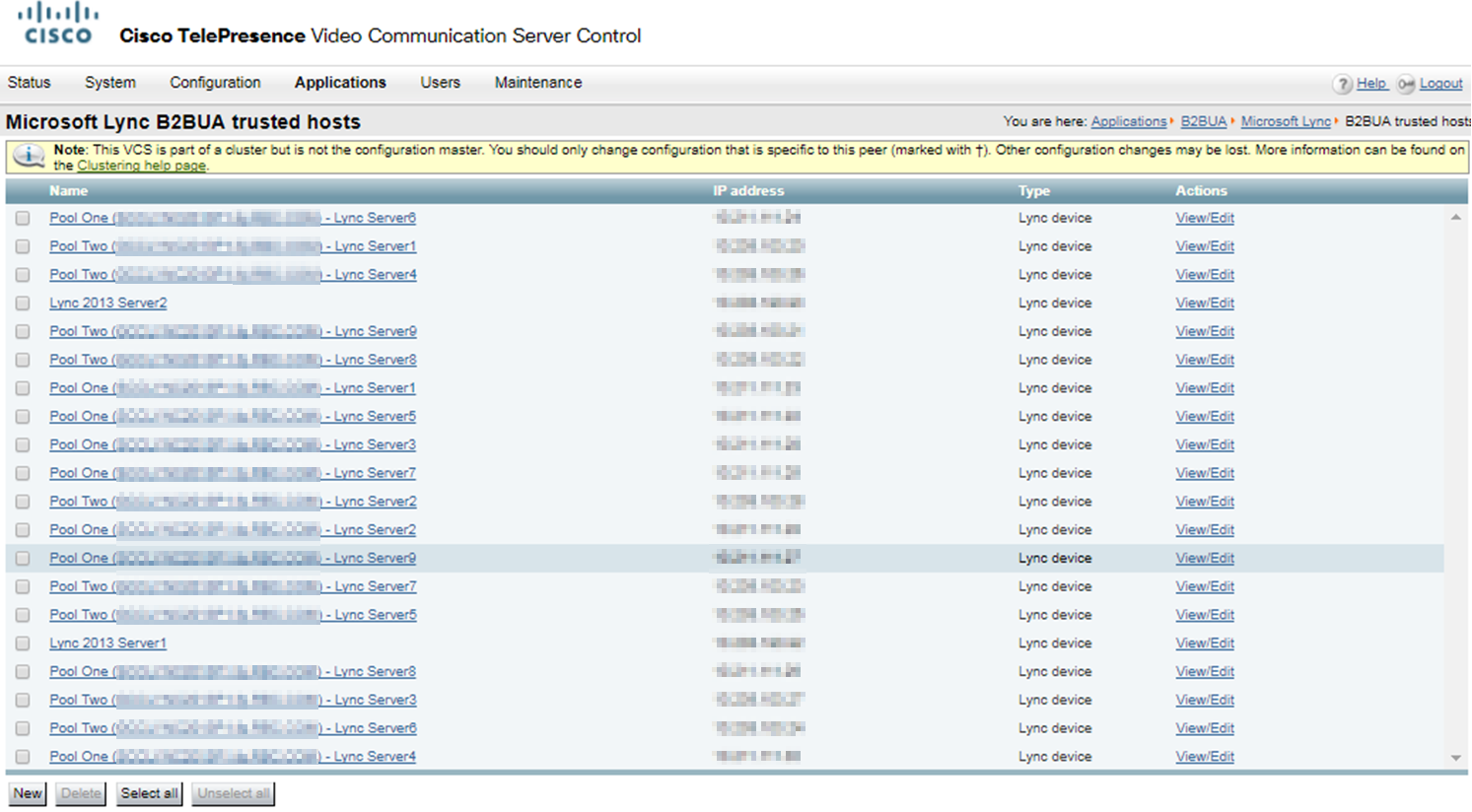Click the Logout link

pos(1441,84)
